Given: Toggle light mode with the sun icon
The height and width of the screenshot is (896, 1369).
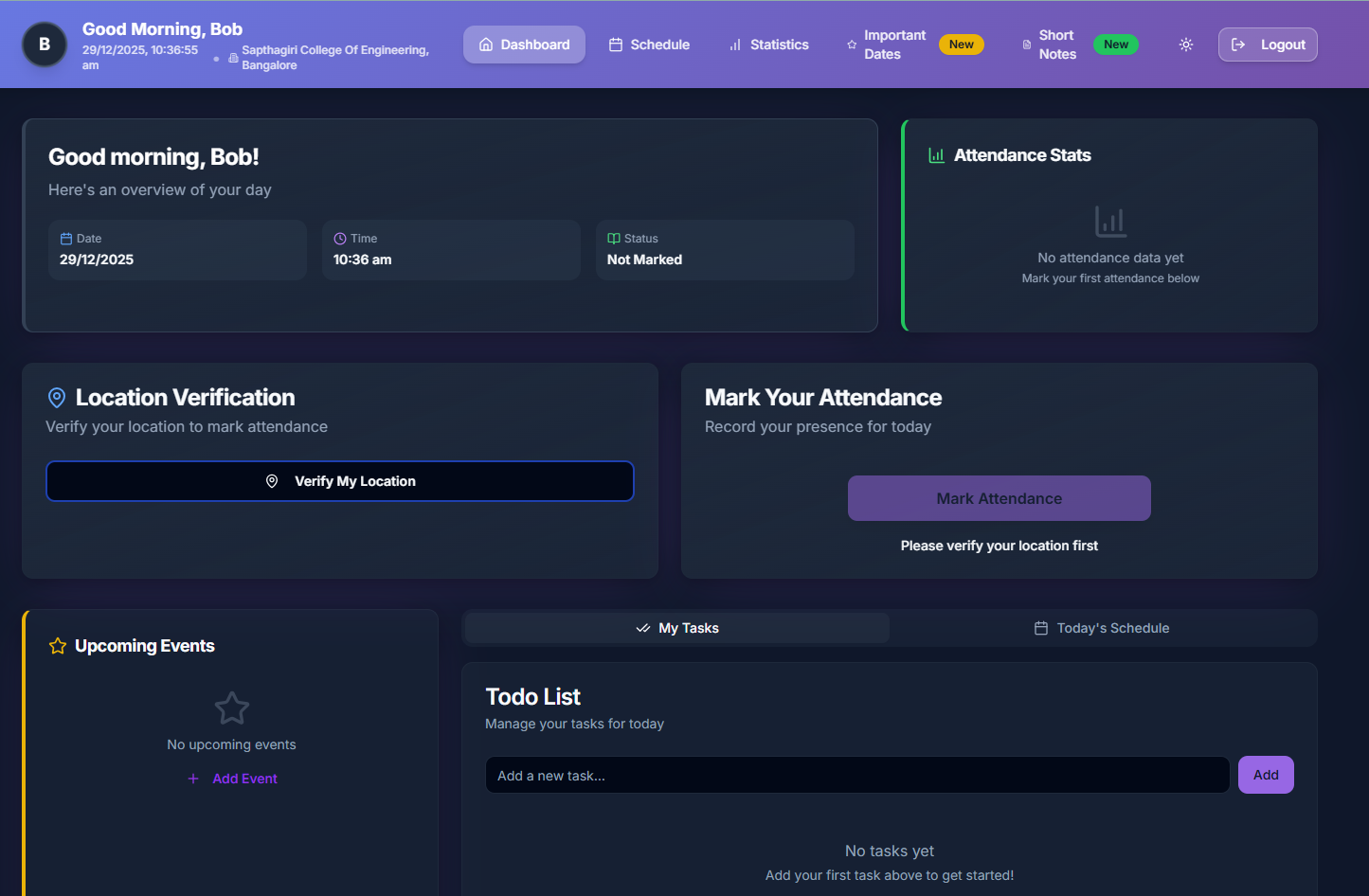Looking at the screenshot, I should tap(1185, 44).
